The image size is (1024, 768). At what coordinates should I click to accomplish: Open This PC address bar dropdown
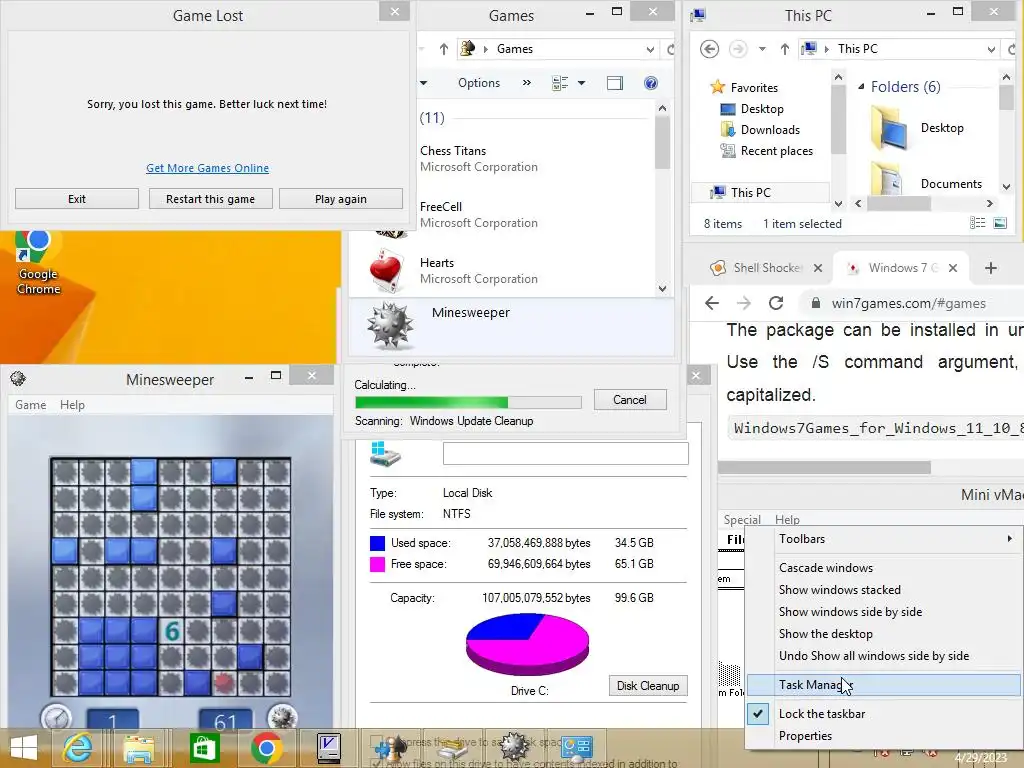pyautogui.click(x=991, y=49)
